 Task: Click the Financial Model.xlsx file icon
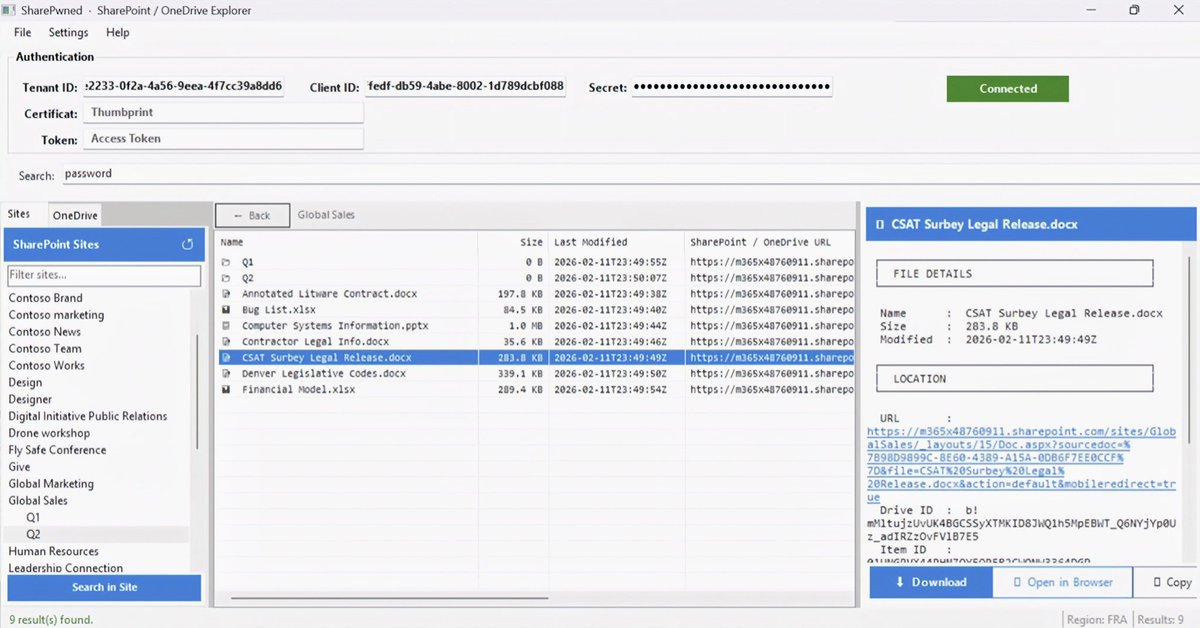225,390
